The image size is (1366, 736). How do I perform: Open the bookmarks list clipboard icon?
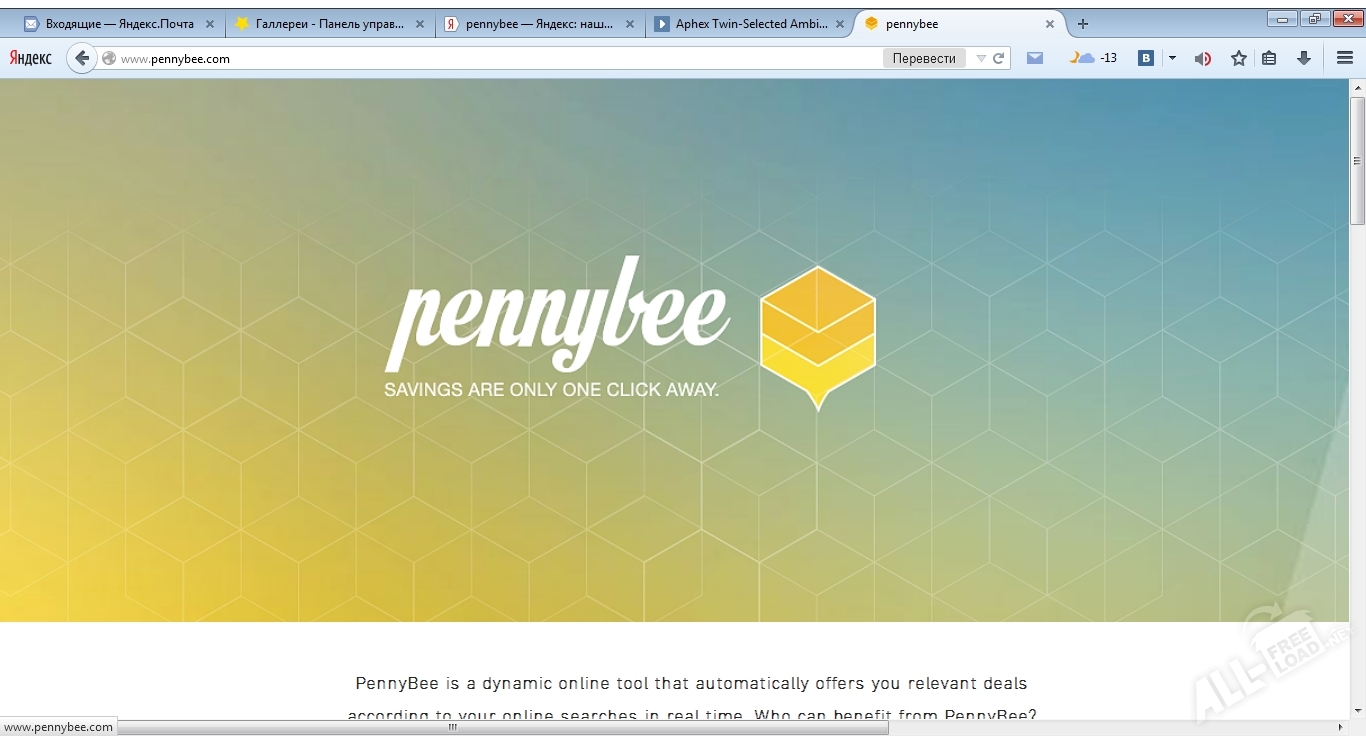pyautogui.click(x=1269, y=58)
